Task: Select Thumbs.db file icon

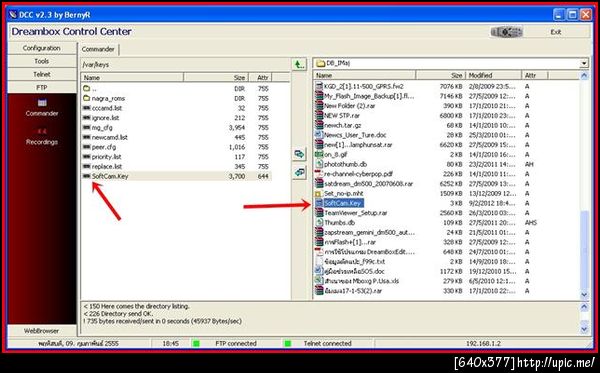Action: (319, 223)
